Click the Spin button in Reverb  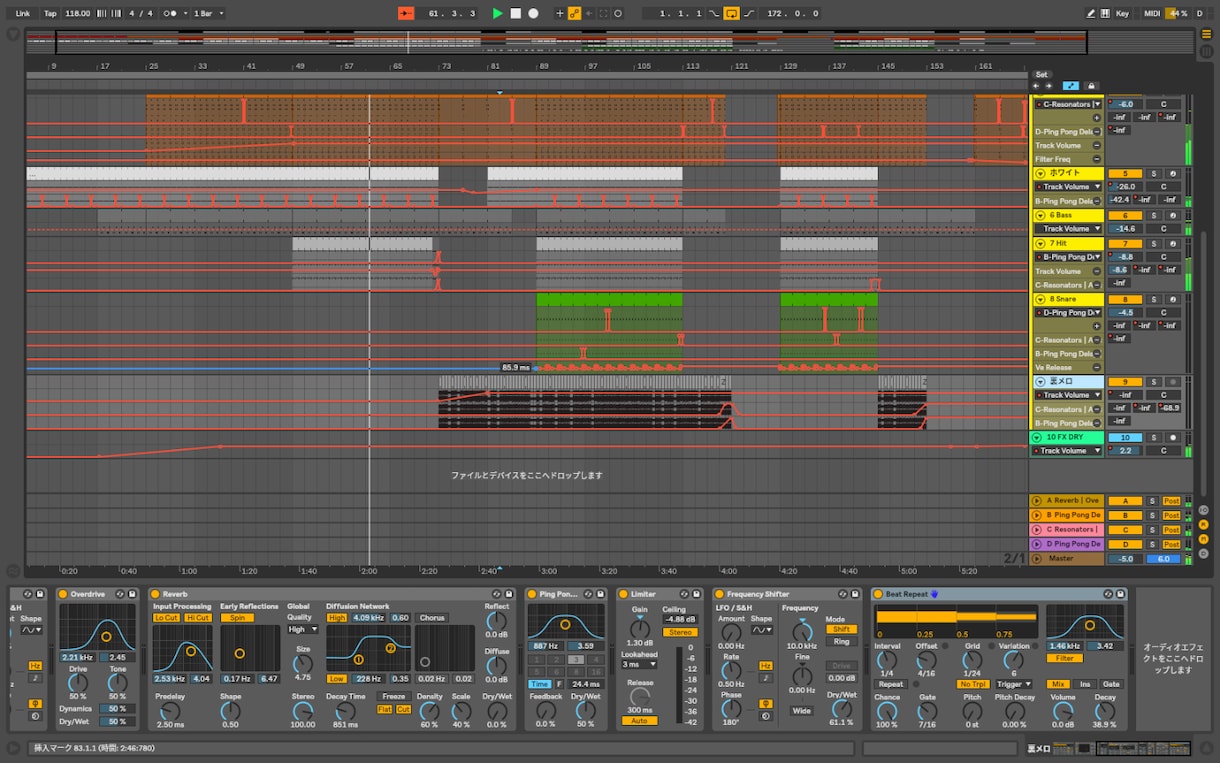237,617
